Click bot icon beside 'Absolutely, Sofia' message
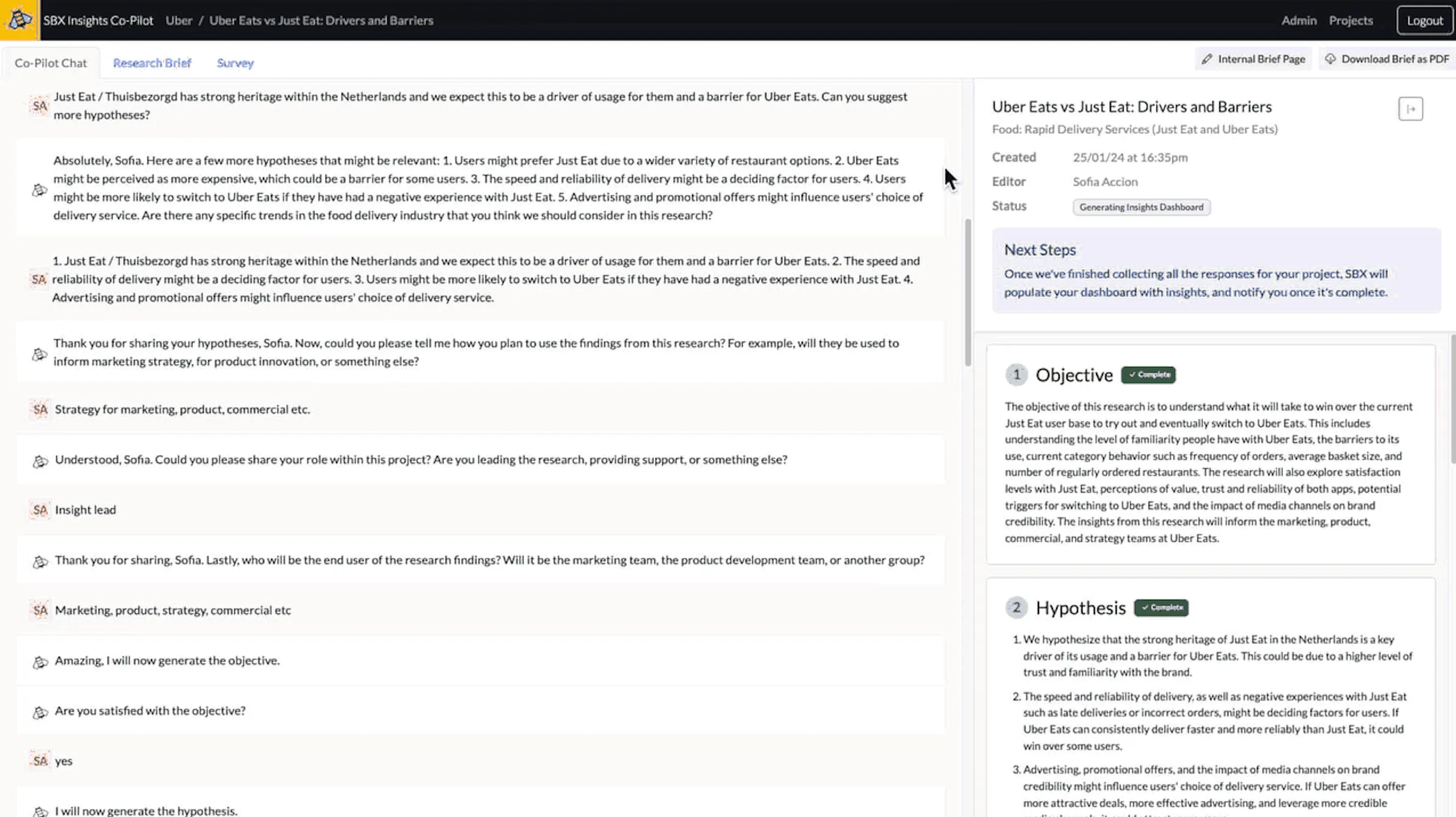The height and width of the screenshot is (817, 1456). (40, 190)
